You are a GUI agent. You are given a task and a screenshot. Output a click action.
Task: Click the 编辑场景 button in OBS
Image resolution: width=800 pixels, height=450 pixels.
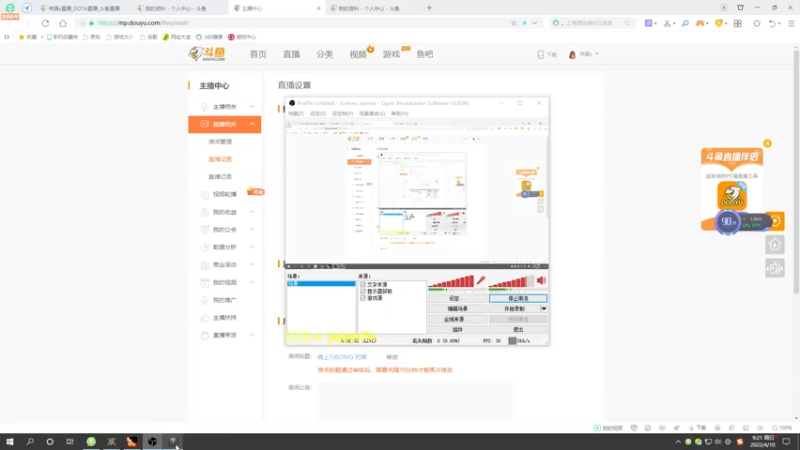pyautogui.click(x=457, y=309)
